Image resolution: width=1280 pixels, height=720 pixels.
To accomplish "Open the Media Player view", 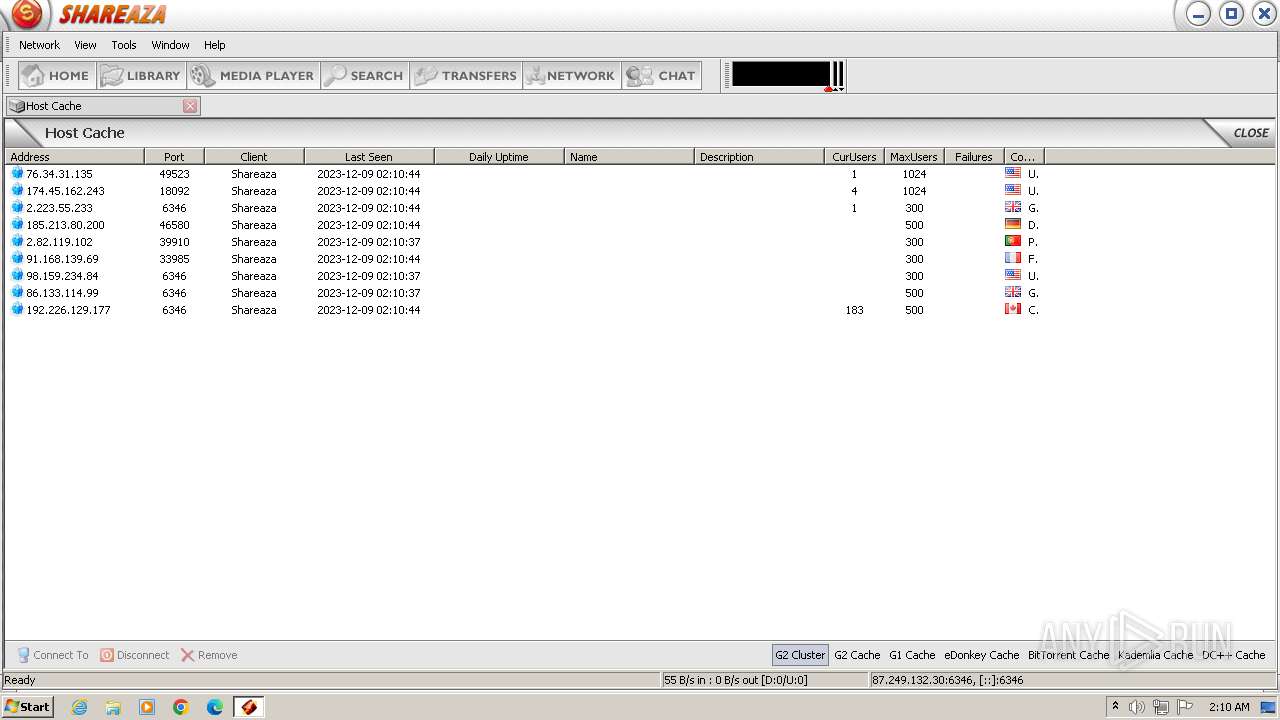I will pyautogui.click(x=253, y=76).
